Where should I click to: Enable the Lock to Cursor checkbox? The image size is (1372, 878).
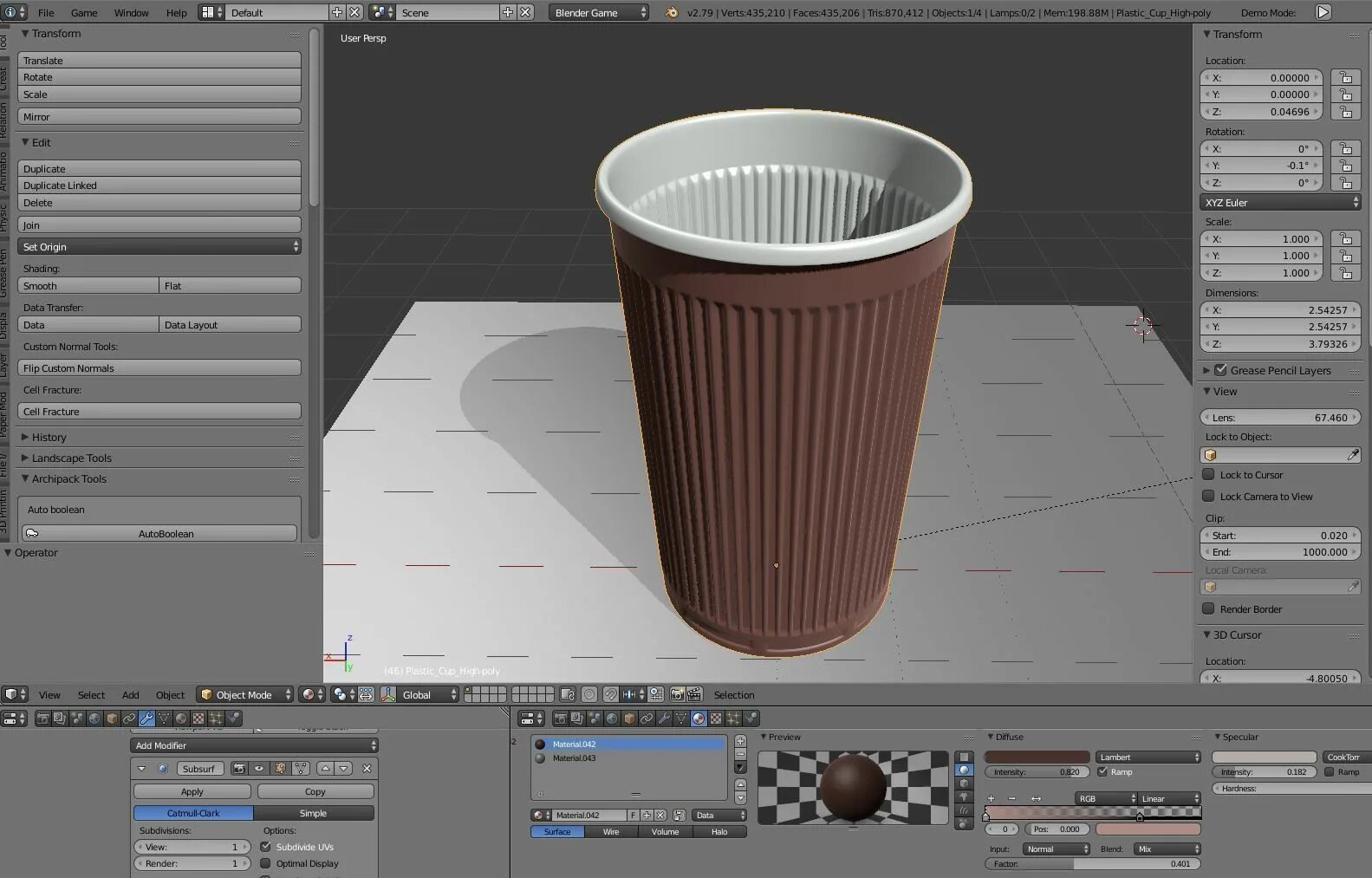pyautogui.click(x=1208, y=475)
